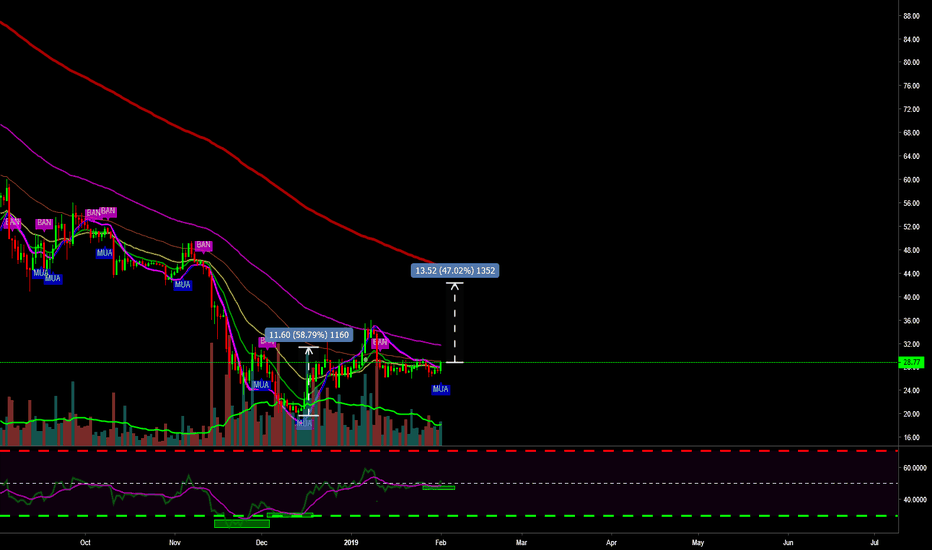Click the Nov label on the time axis
This screenshot has width=932, height=550.
(x=174, y=542)
